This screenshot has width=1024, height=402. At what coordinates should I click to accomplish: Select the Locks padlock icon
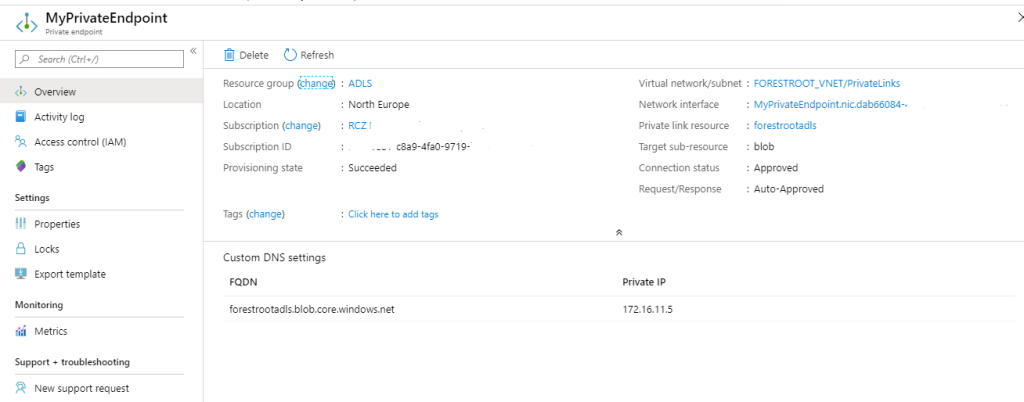point(21,249)
